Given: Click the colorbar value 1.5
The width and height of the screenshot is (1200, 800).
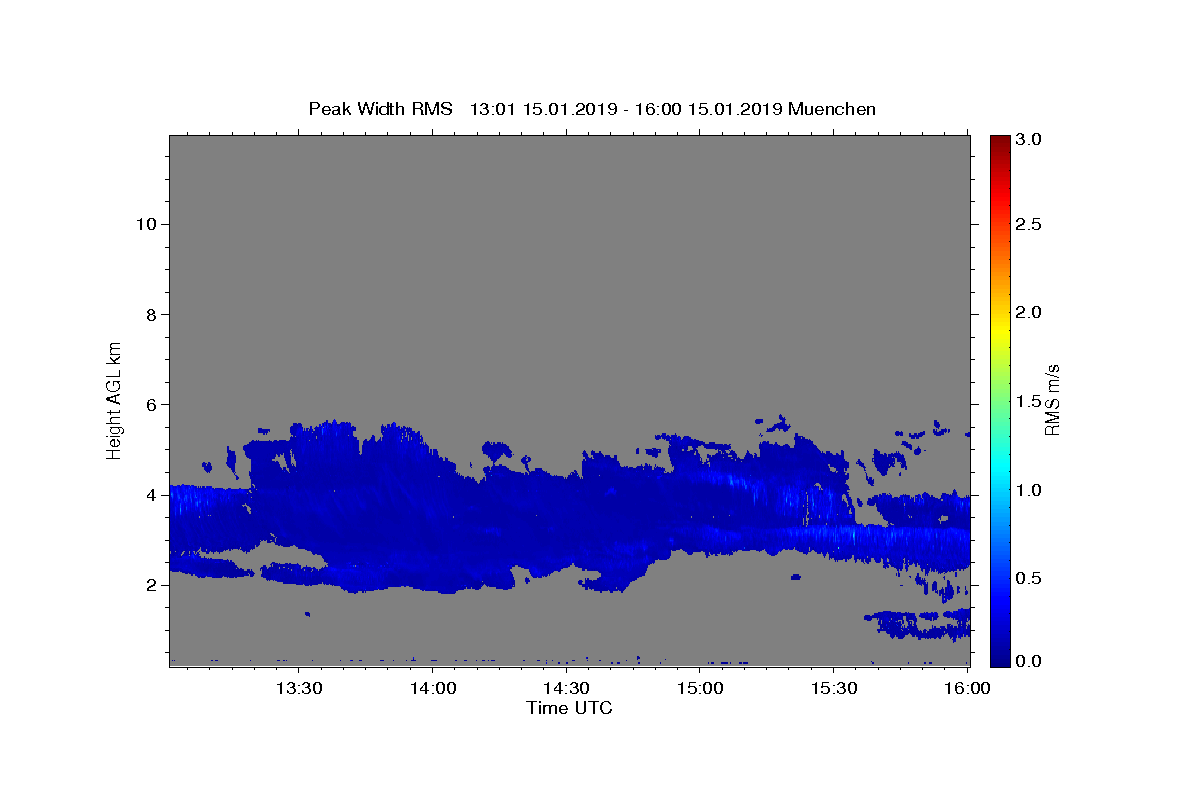Looking at the screenshot, I should pos(1030,401).
